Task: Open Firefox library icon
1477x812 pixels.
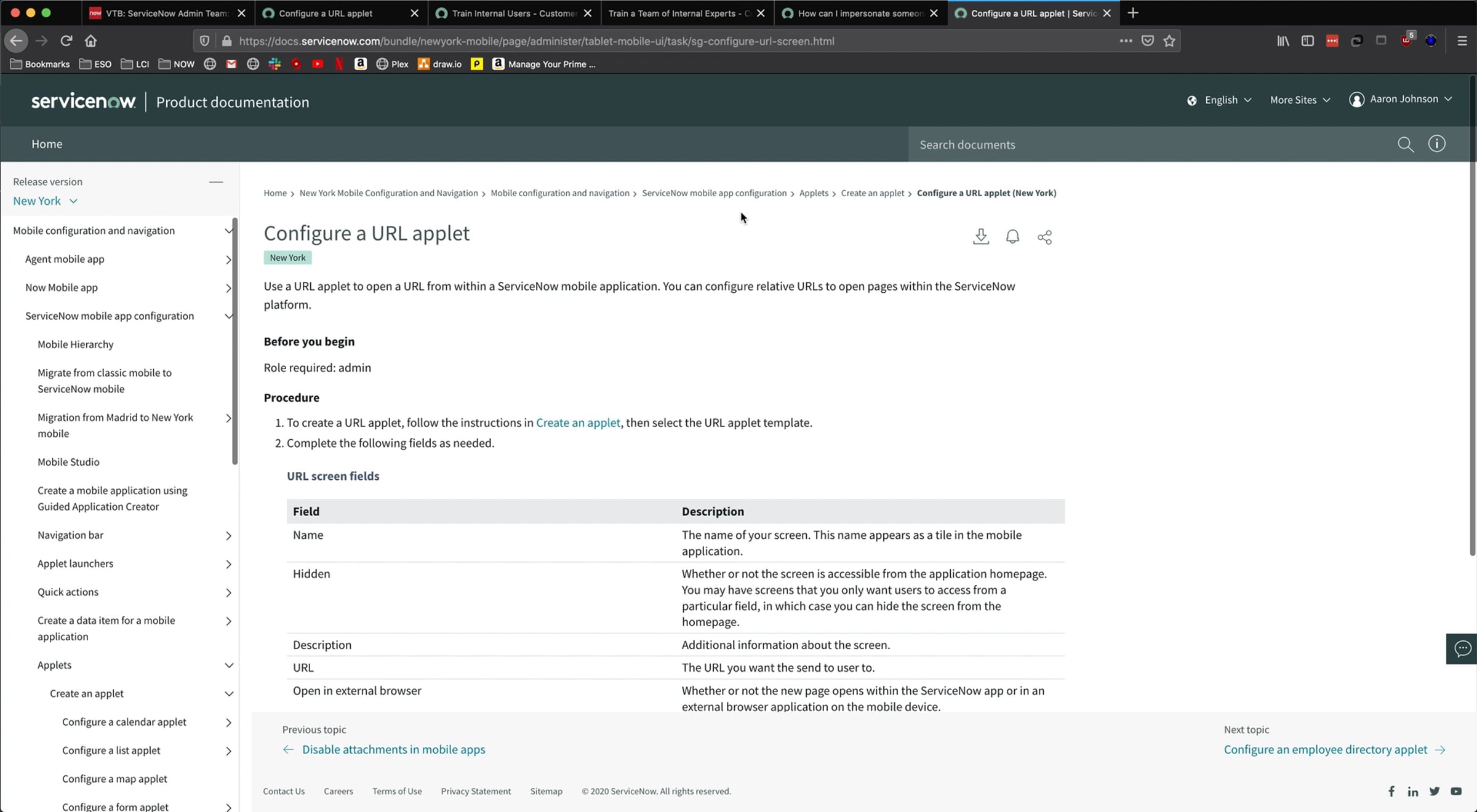Action: click(1283, 41)
